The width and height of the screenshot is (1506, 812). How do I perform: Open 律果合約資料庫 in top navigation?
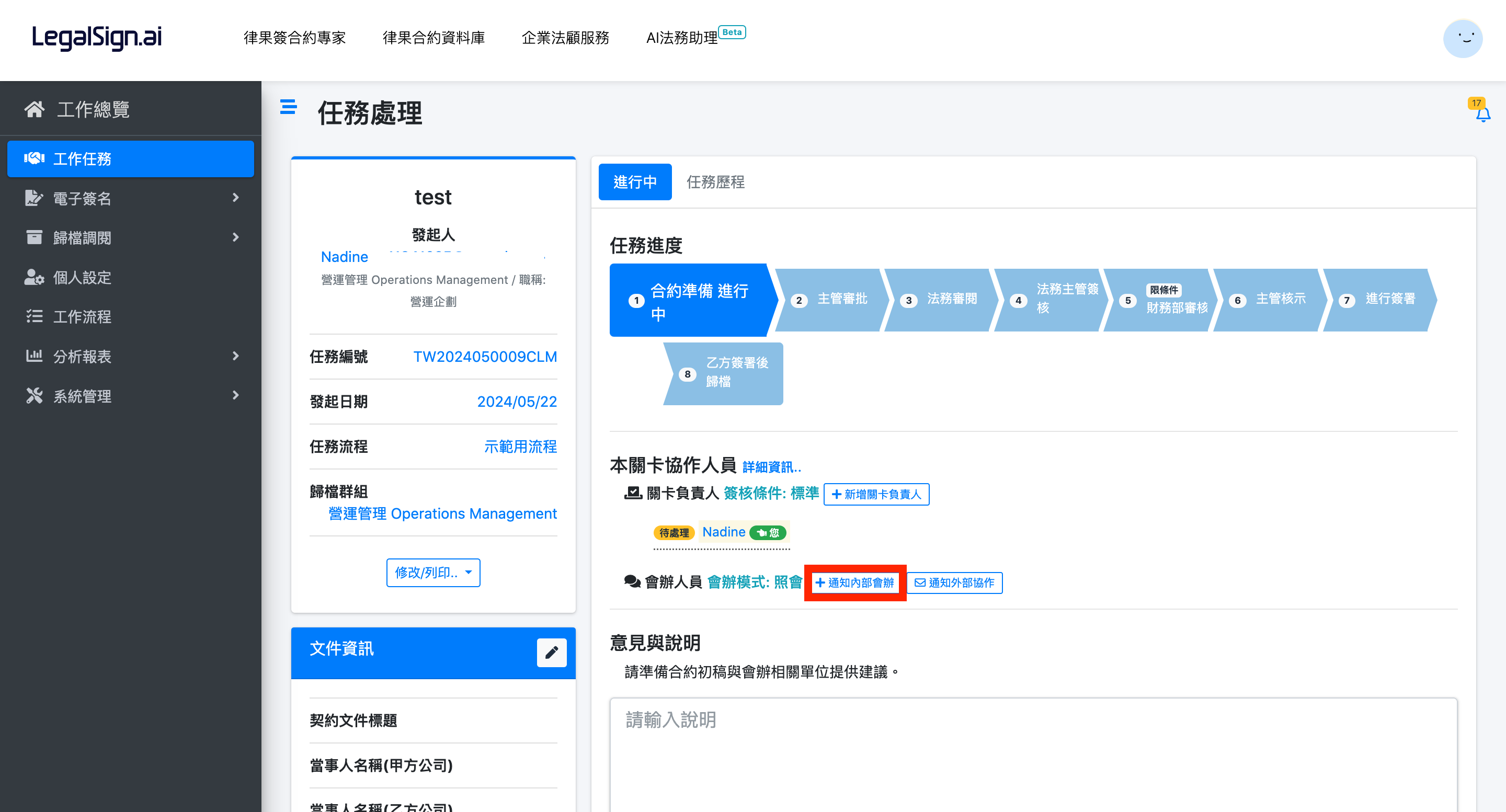coord(433,38)
